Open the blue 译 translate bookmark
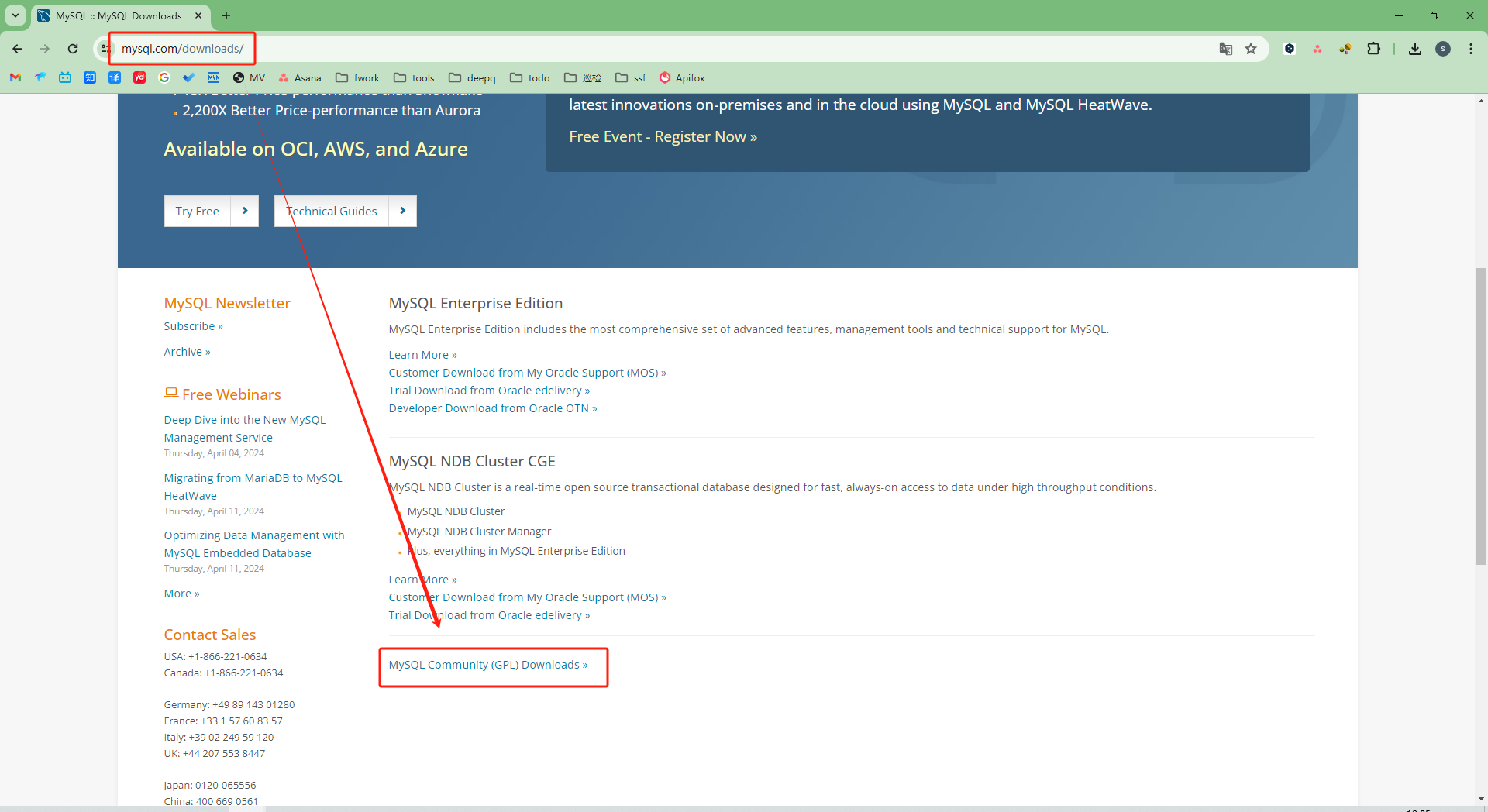Viewport: 1488px width, 812px height. 115,77
